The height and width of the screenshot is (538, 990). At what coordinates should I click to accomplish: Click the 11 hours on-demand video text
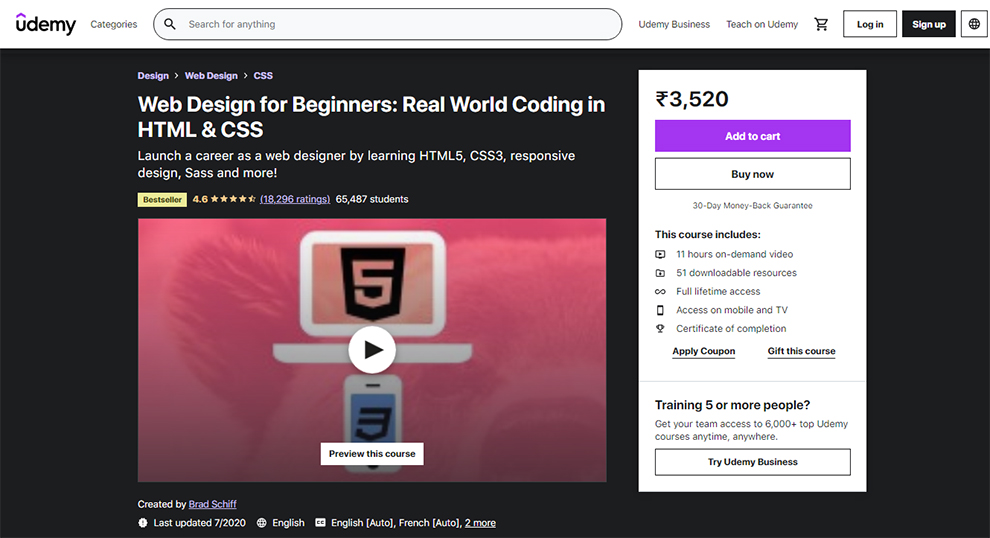click(734, 254)
